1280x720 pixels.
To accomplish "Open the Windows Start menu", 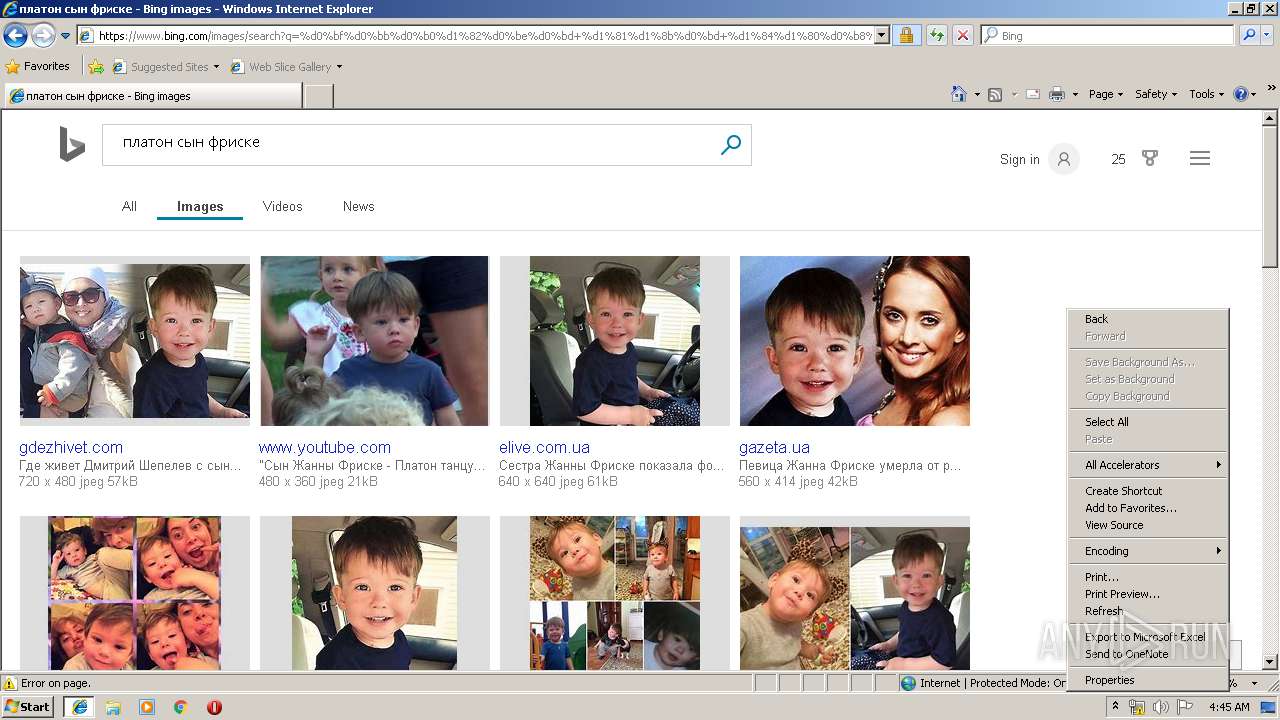I will (x=28, y=706).
